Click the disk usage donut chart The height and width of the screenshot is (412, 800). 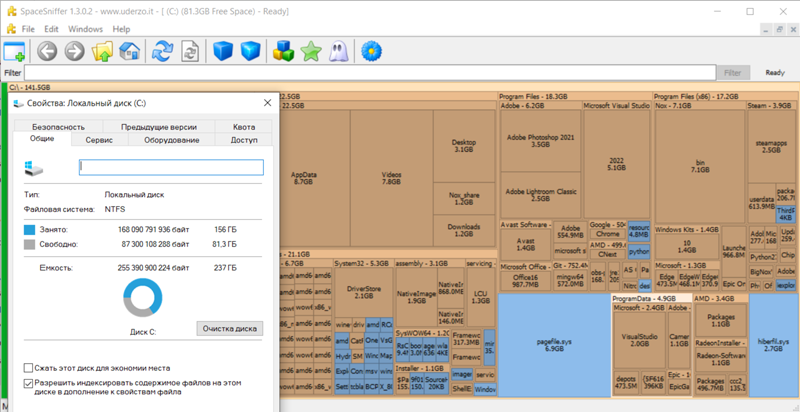[143, 298]
